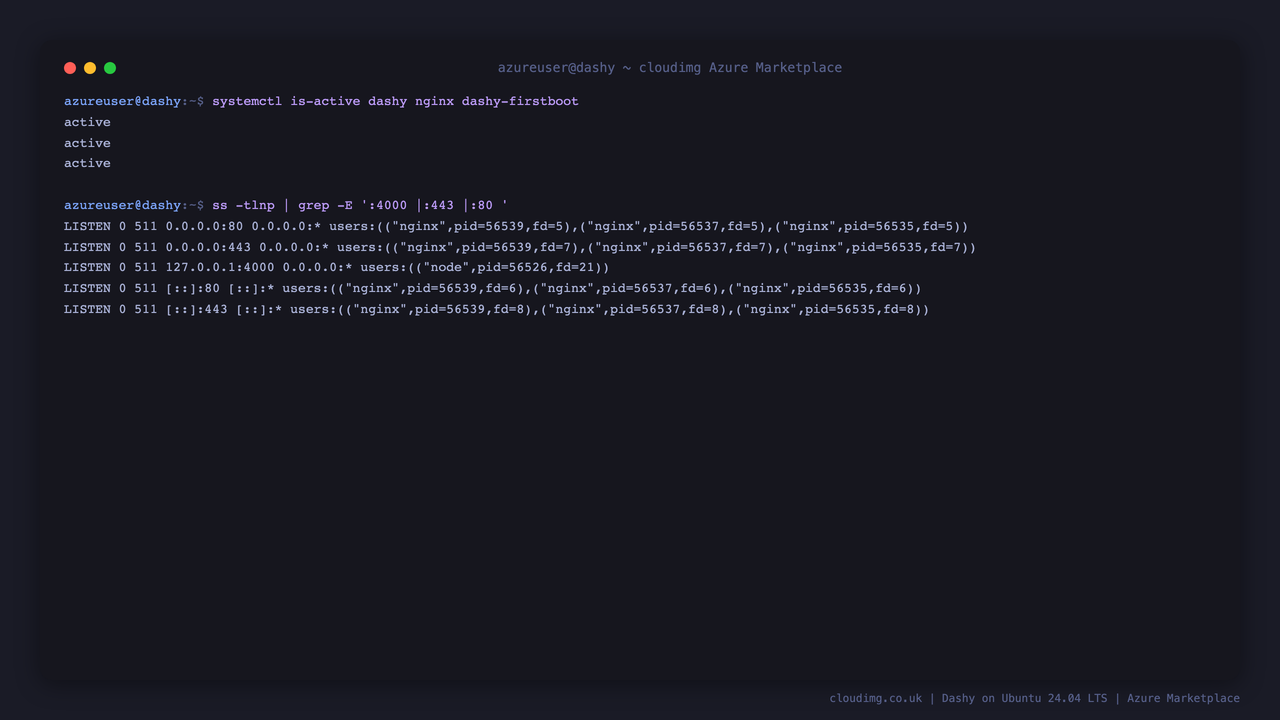1280x720 pixels.
Task: Click the LISTEN line for 127.0.0.1:4000 node
Action: click(337, 267)
